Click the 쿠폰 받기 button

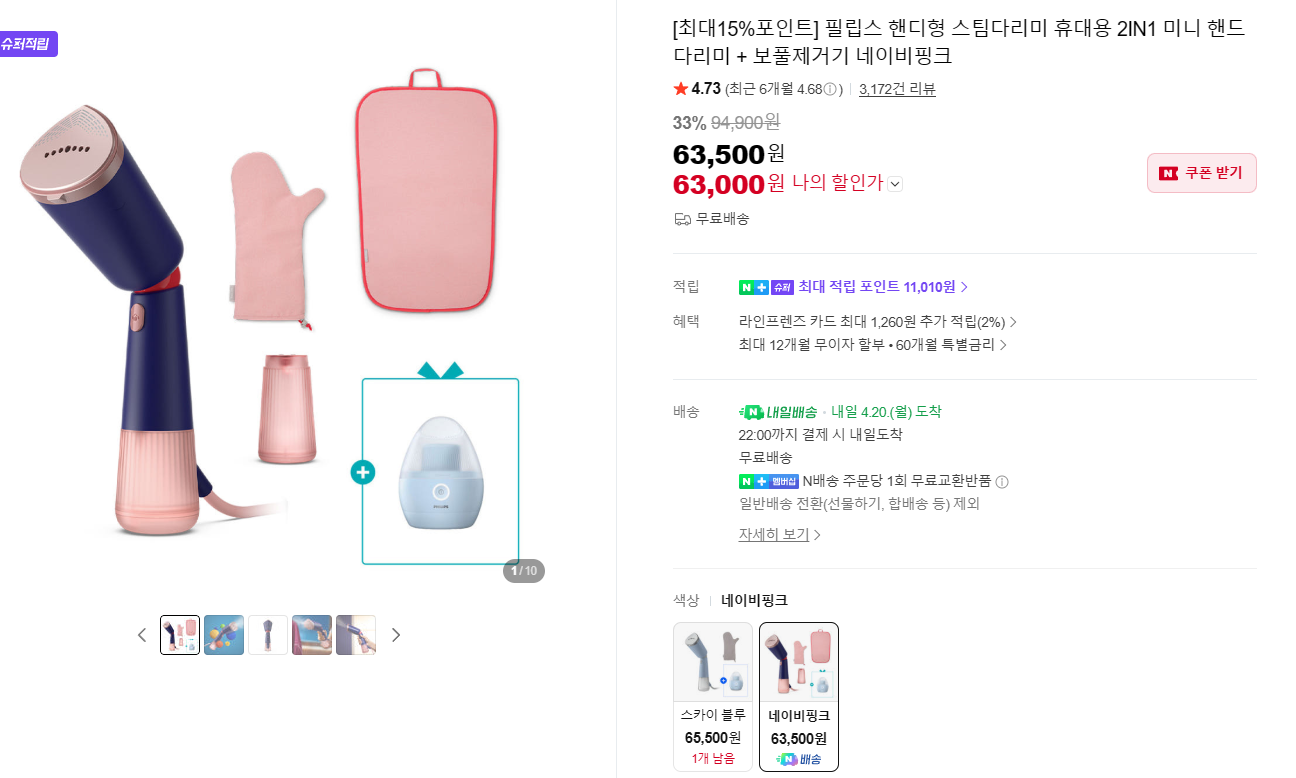(1201, 173)
